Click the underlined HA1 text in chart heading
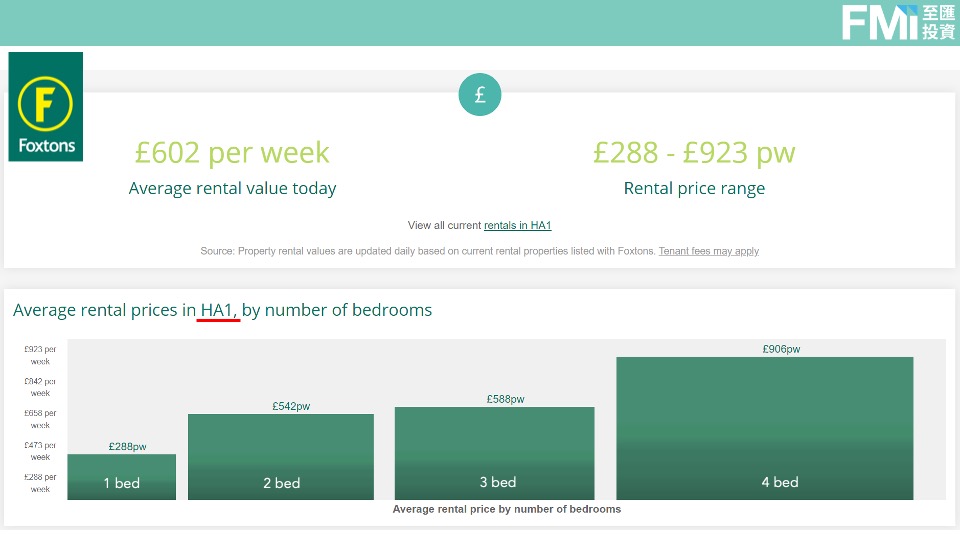Screen dimensions: 960x540 pos(219,310)
